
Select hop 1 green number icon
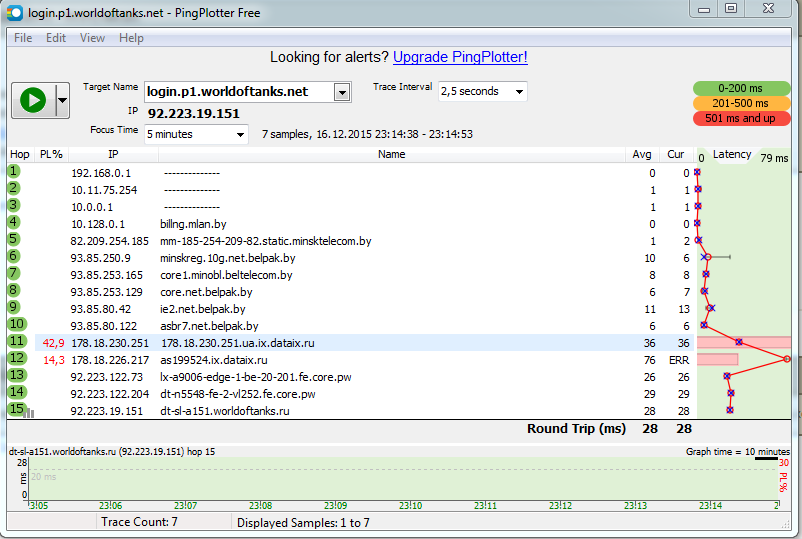14,171
